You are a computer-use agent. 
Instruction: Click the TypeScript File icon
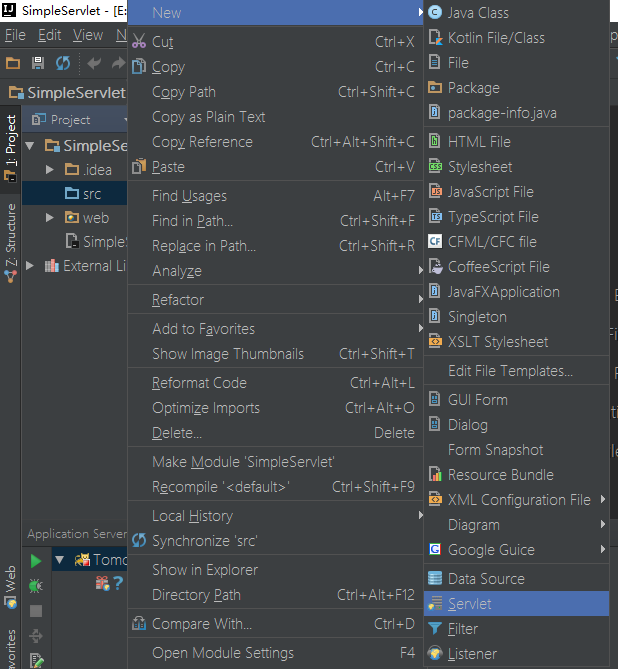coord(435,216)
